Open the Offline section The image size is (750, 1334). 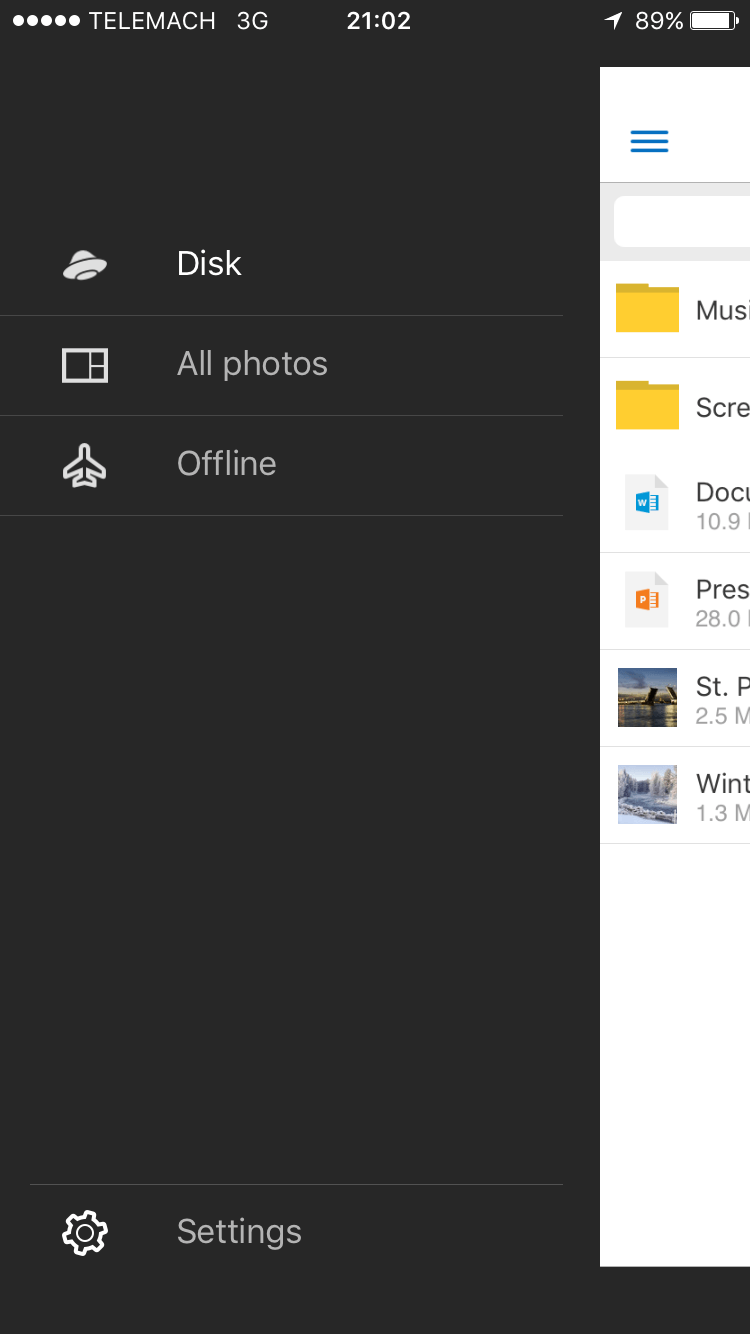pos(281,465)
